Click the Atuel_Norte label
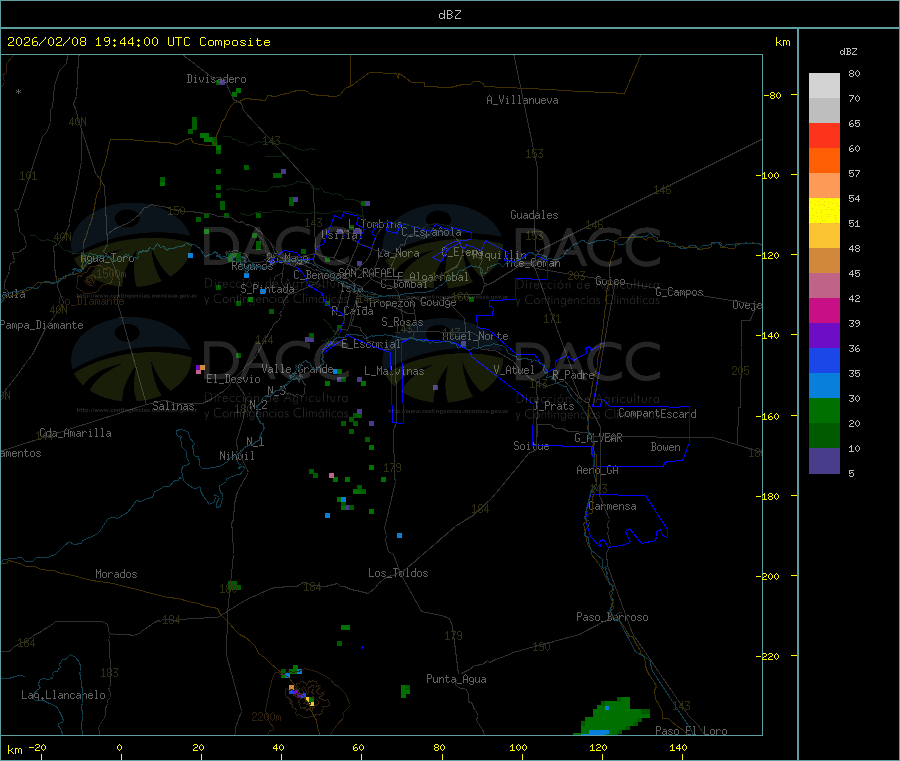Viewport: 900px width, 761px height. [475, 336]
